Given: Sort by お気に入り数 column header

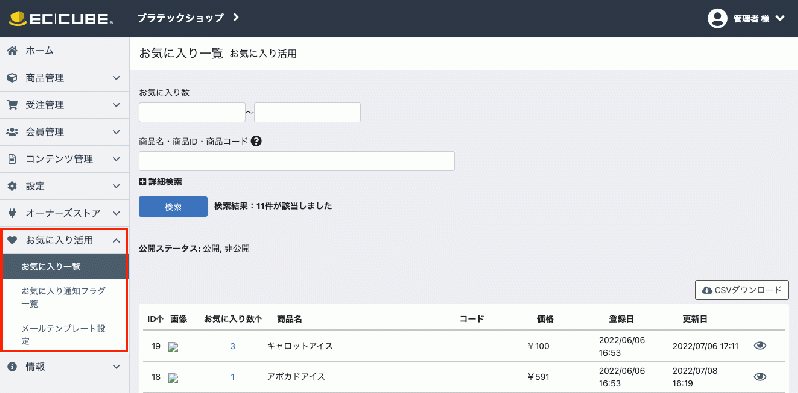Looking at the screenshot, I should [233, 319].
